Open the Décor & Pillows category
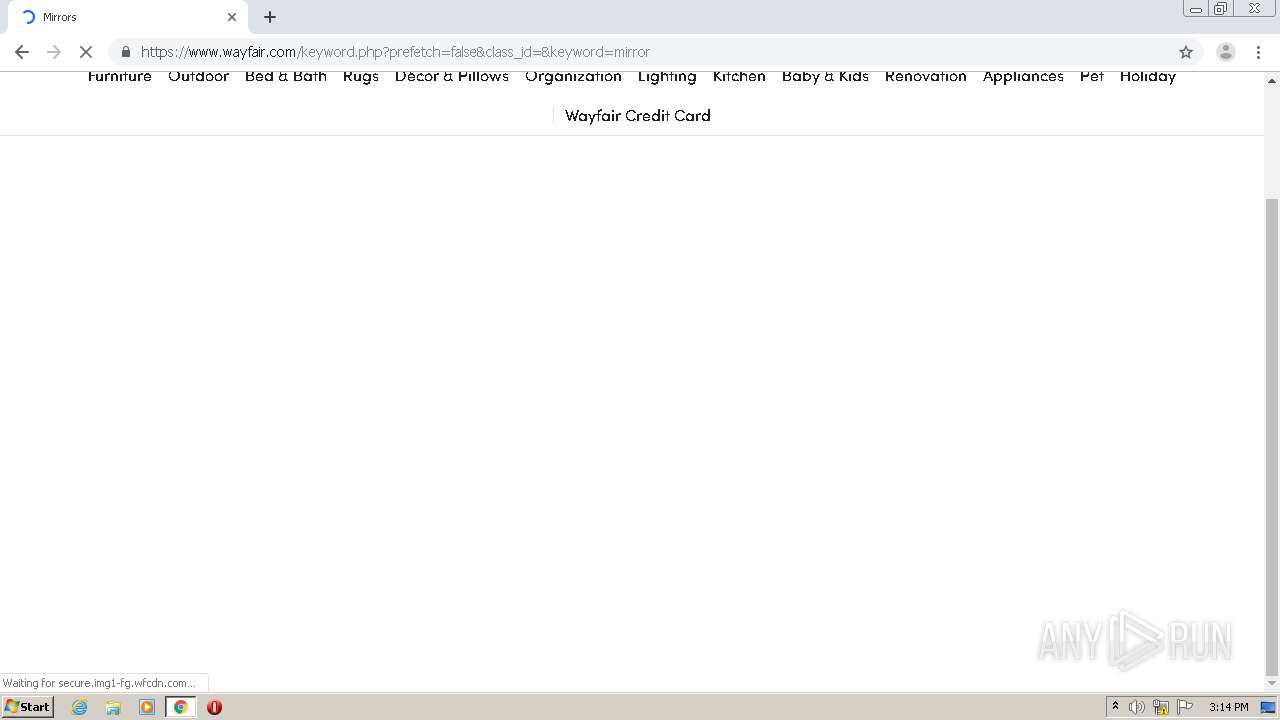The width and height of the screenshot is (1280, 720). [x=452, y=76]
